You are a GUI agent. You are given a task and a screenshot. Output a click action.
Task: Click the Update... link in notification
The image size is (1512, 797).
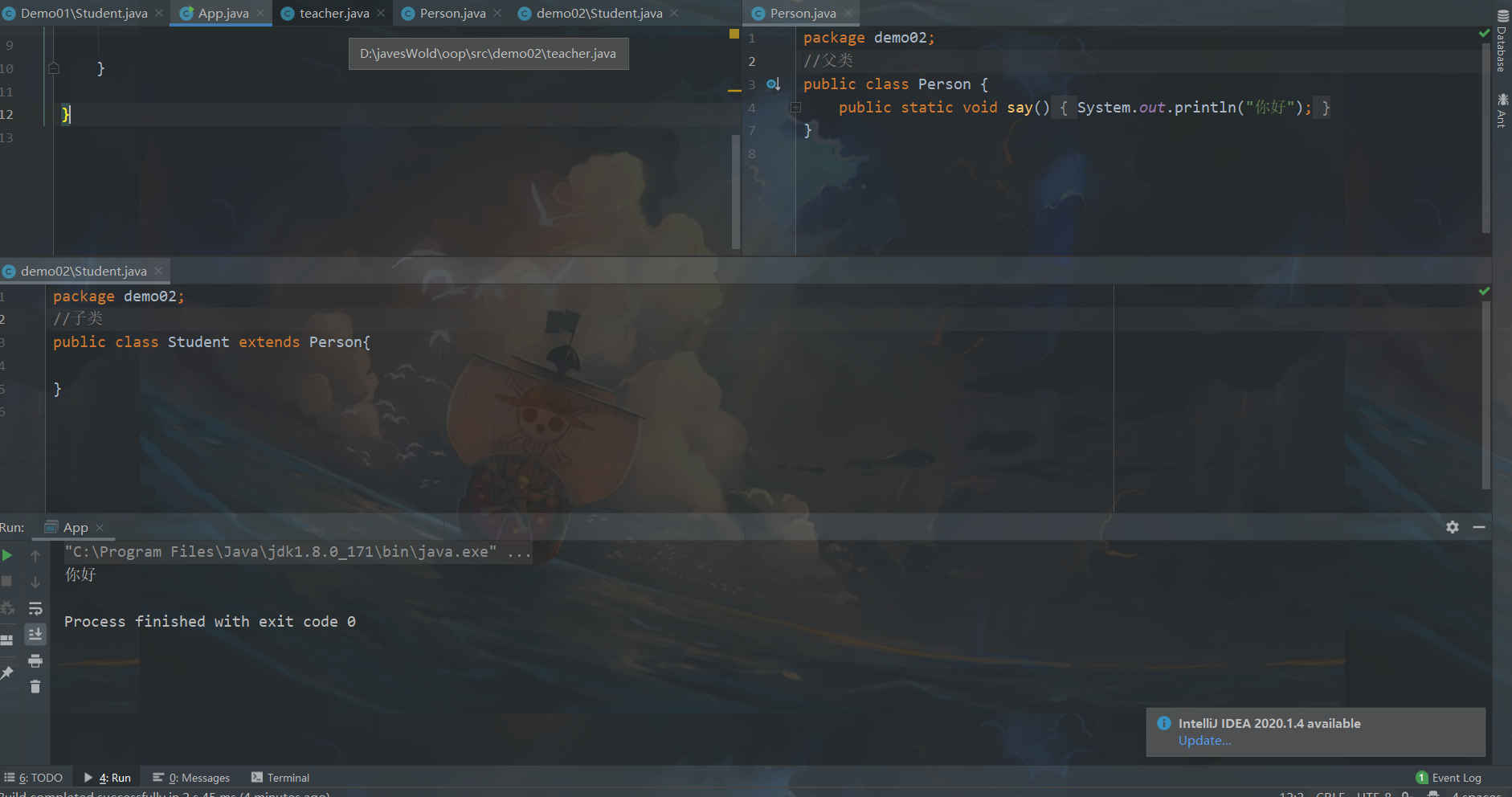[x=1204, y=741]
